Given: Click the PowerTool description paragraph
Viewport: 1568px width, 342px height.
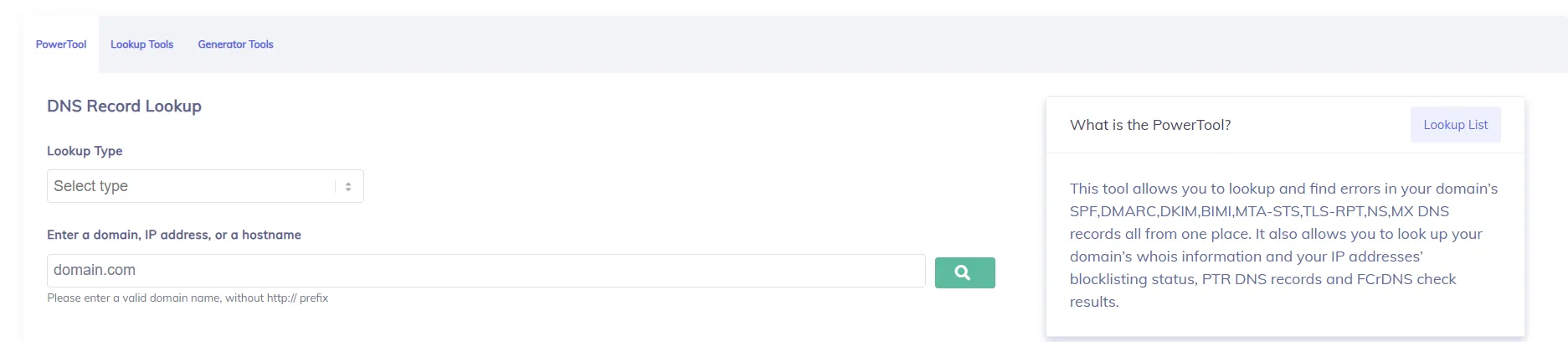Looking at the screenshot, I should pyautogui.click(x=1284, y=245).
